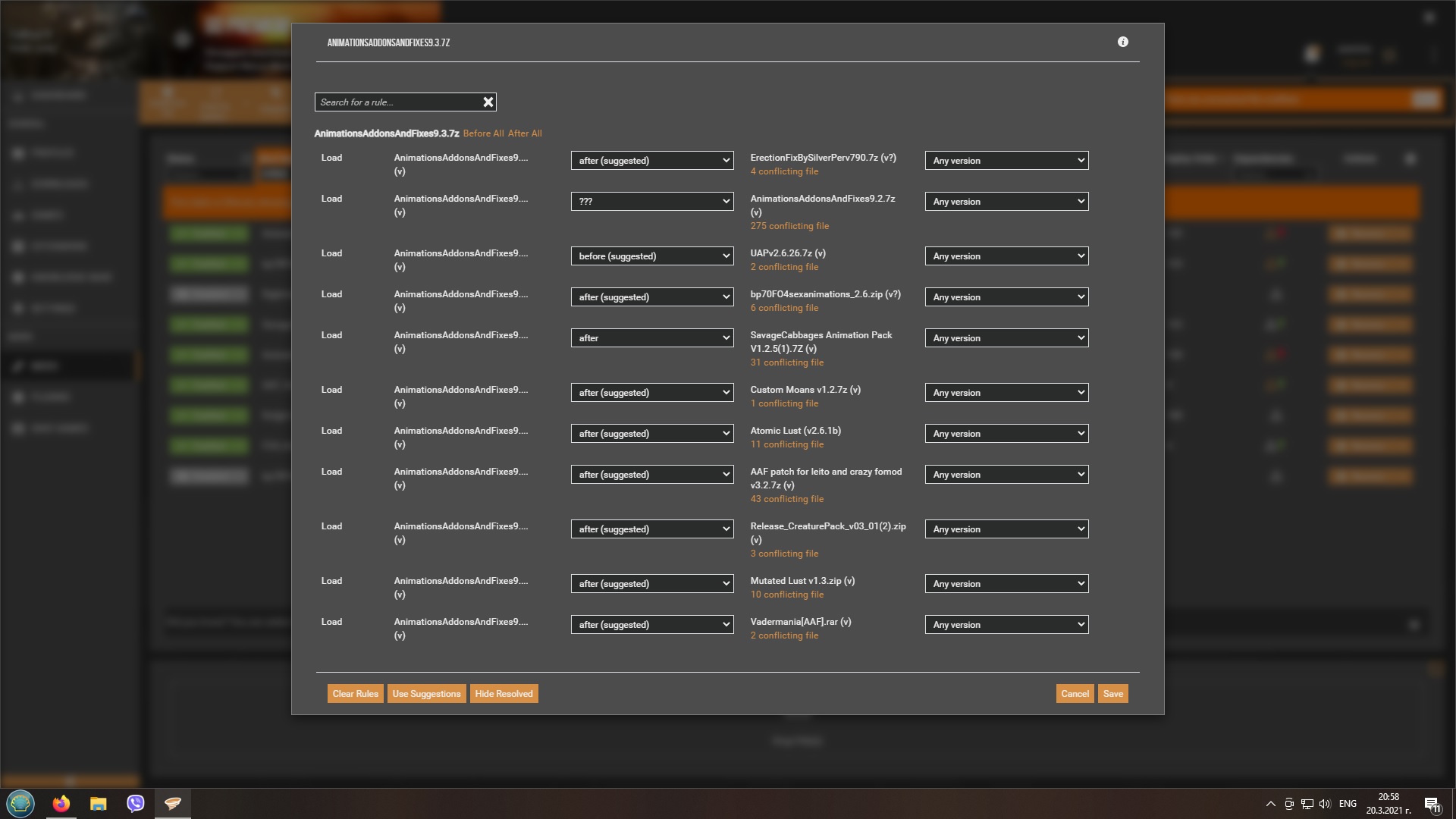The width and height of the screenshot is (1456, 819).
Task: Open Any version dropdown for SavageCabbages pack
Action: coord(1006,338)
